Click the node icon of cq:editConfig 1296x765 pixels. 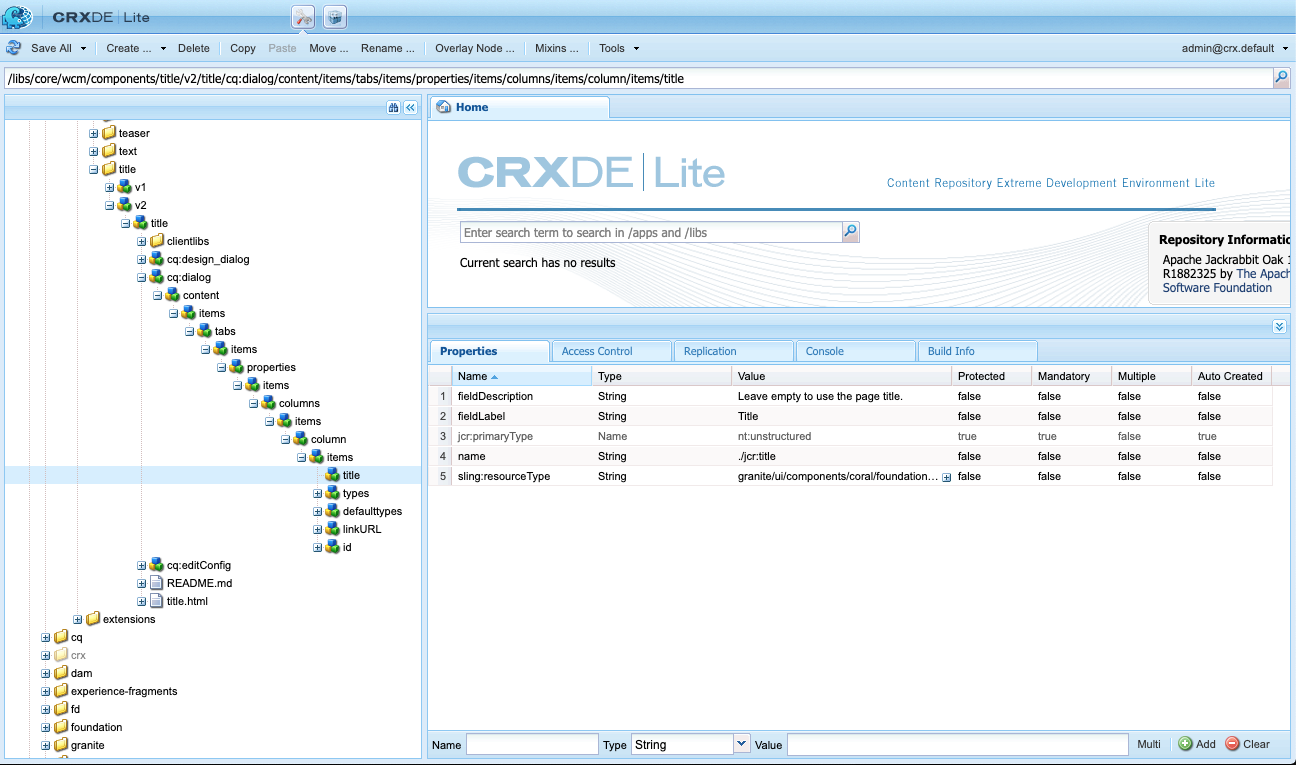[x=157, y=565]
